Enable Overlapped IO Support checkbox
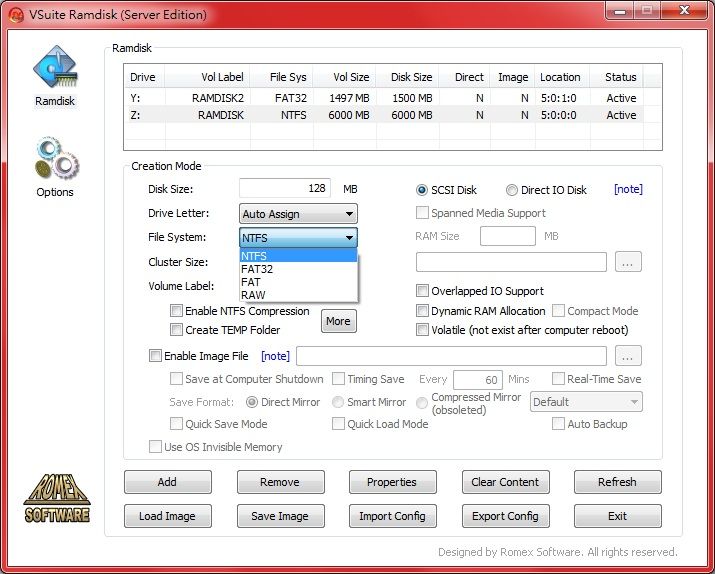715x574 pixels. 422,291
